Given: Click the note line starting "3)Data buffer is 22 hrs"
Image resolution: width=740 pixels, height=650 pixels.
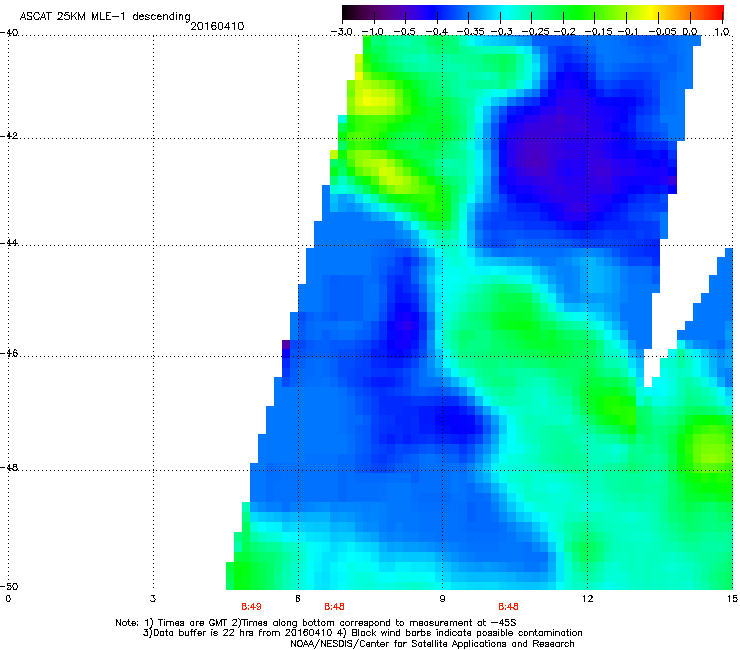Looking at the screenshot, I should click(x=362, y=633).
